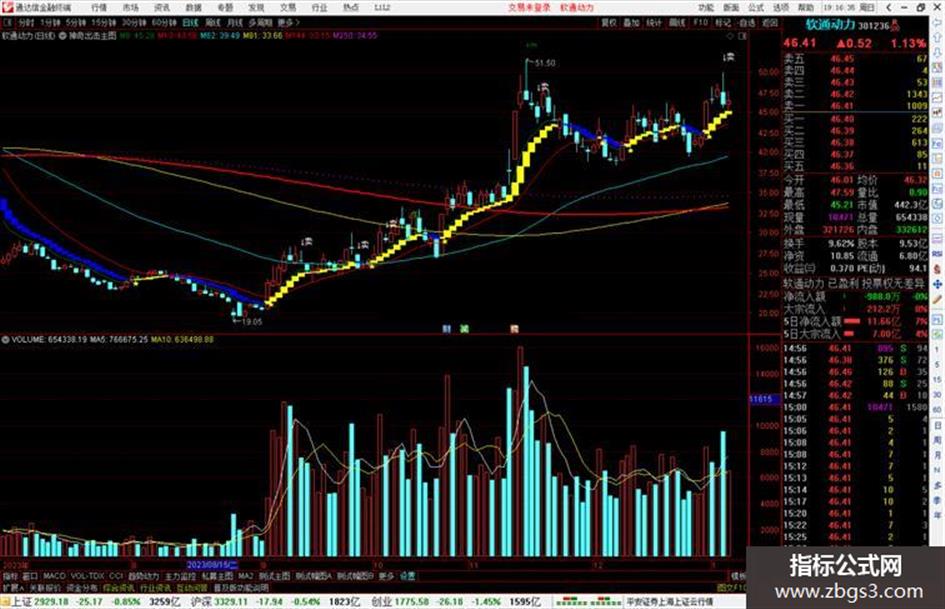Click the 2023/08/15 date marker on time axis
This screenshot has height=609, width=945.
212,565
